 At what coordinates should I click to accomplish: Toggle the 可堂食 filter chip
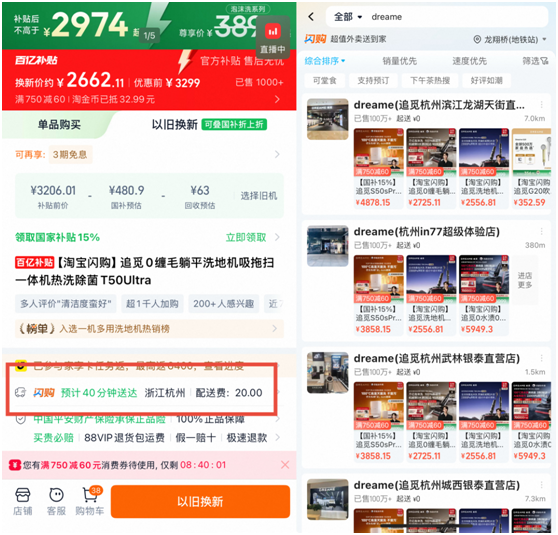pyautogui.click(x=325, y=80)
